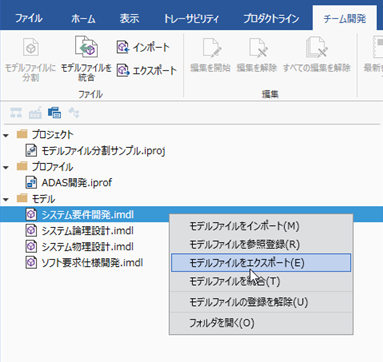The width and height of the screenshot is (383, 362).
Task: Click the blue windows icon in panel toolbar
Action: [54, 113]
